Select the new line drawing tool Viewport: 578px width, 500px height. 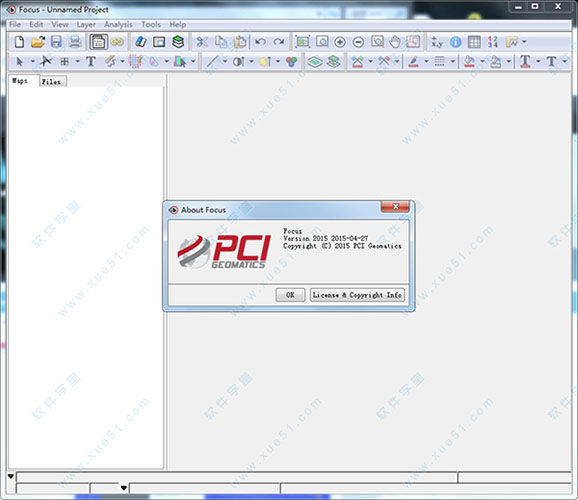click(212, 61)
